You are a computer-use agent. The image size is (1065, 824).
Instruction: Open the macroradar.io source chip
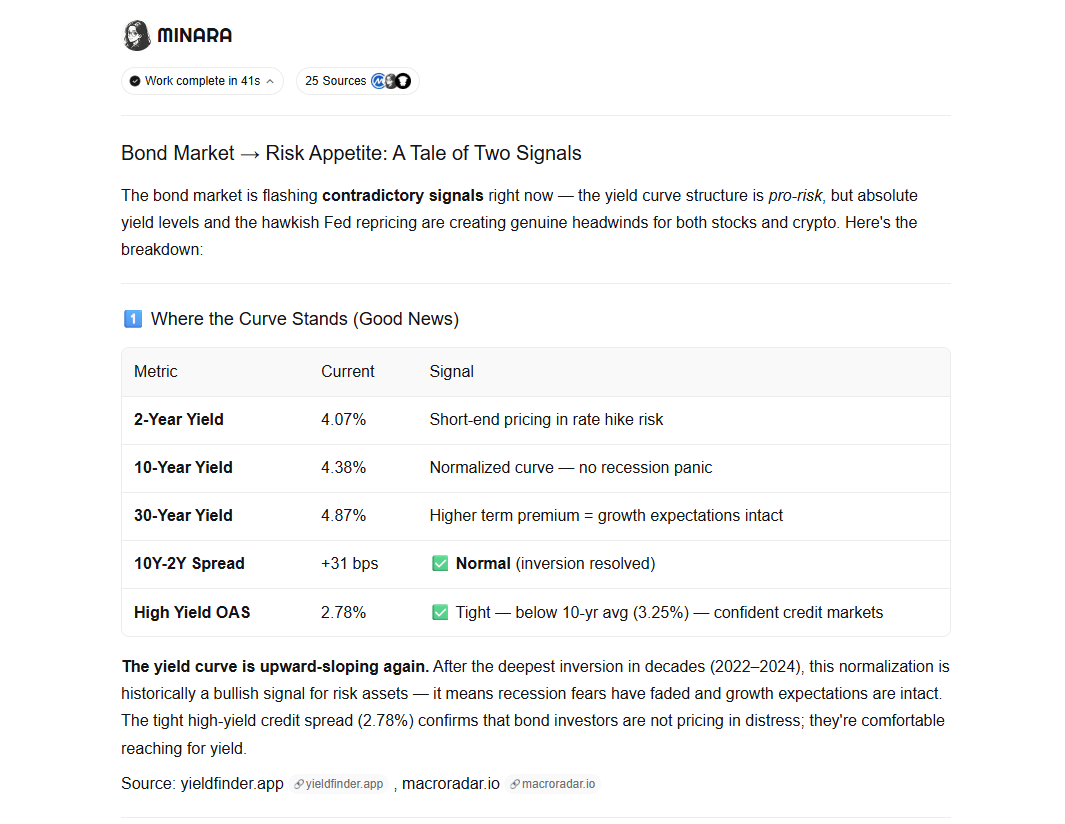tap(552, 784)
